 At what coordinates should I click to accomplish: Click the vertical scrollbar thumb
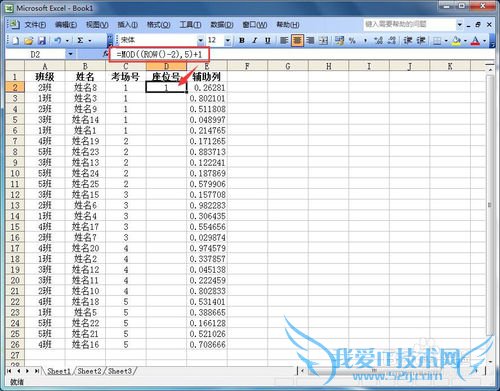click(x=489, y=205)
